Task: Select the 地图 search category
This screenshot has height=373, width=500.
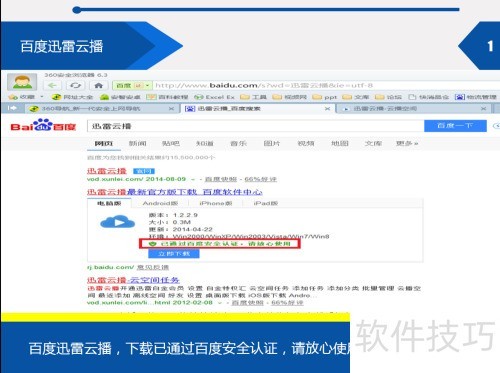Action: pyautogui.click(x=340, y=143)
